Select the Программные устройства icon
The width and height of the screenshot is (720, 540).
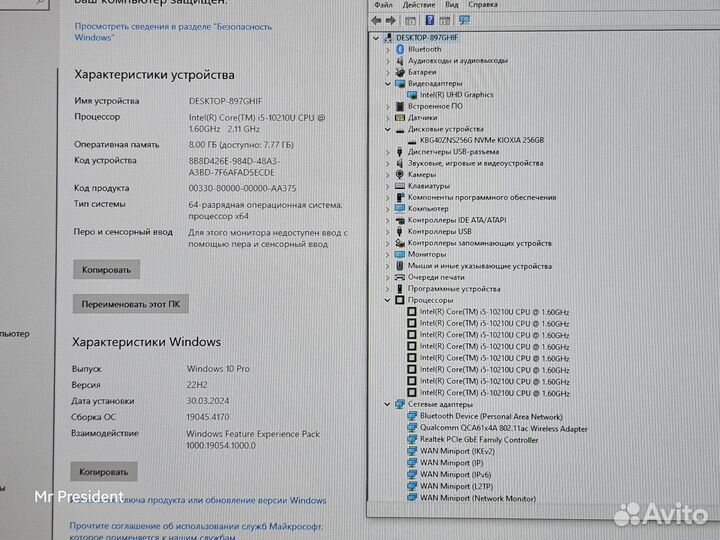tap(400, 289)
